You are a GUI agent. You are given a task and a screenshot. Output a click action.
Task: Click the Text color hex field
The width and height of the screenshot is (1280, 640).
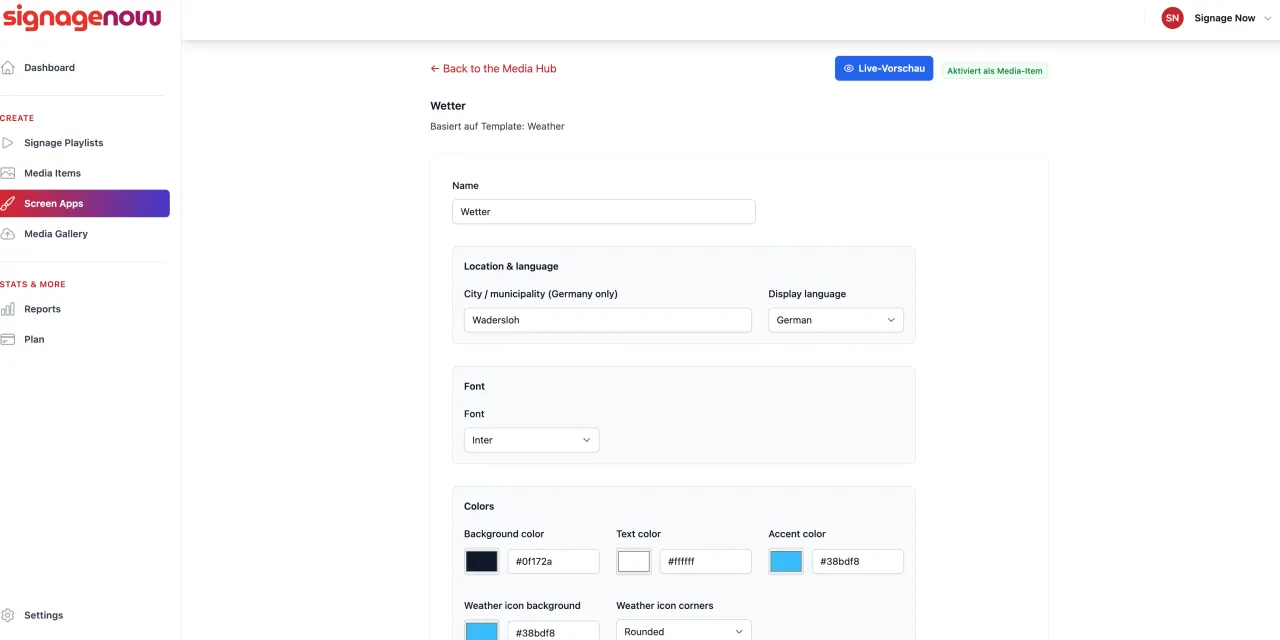coord(706,562)
